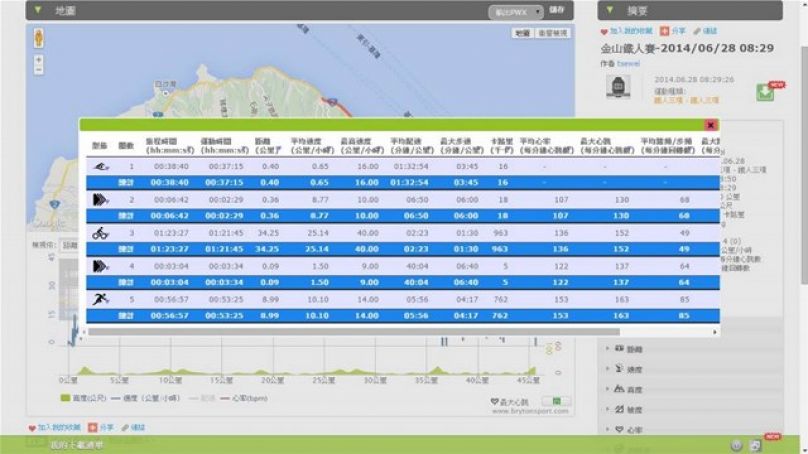Open the 輸出PWX export dropdown
The width and height of the screenshot is (808, 454).
pos(516,11)
